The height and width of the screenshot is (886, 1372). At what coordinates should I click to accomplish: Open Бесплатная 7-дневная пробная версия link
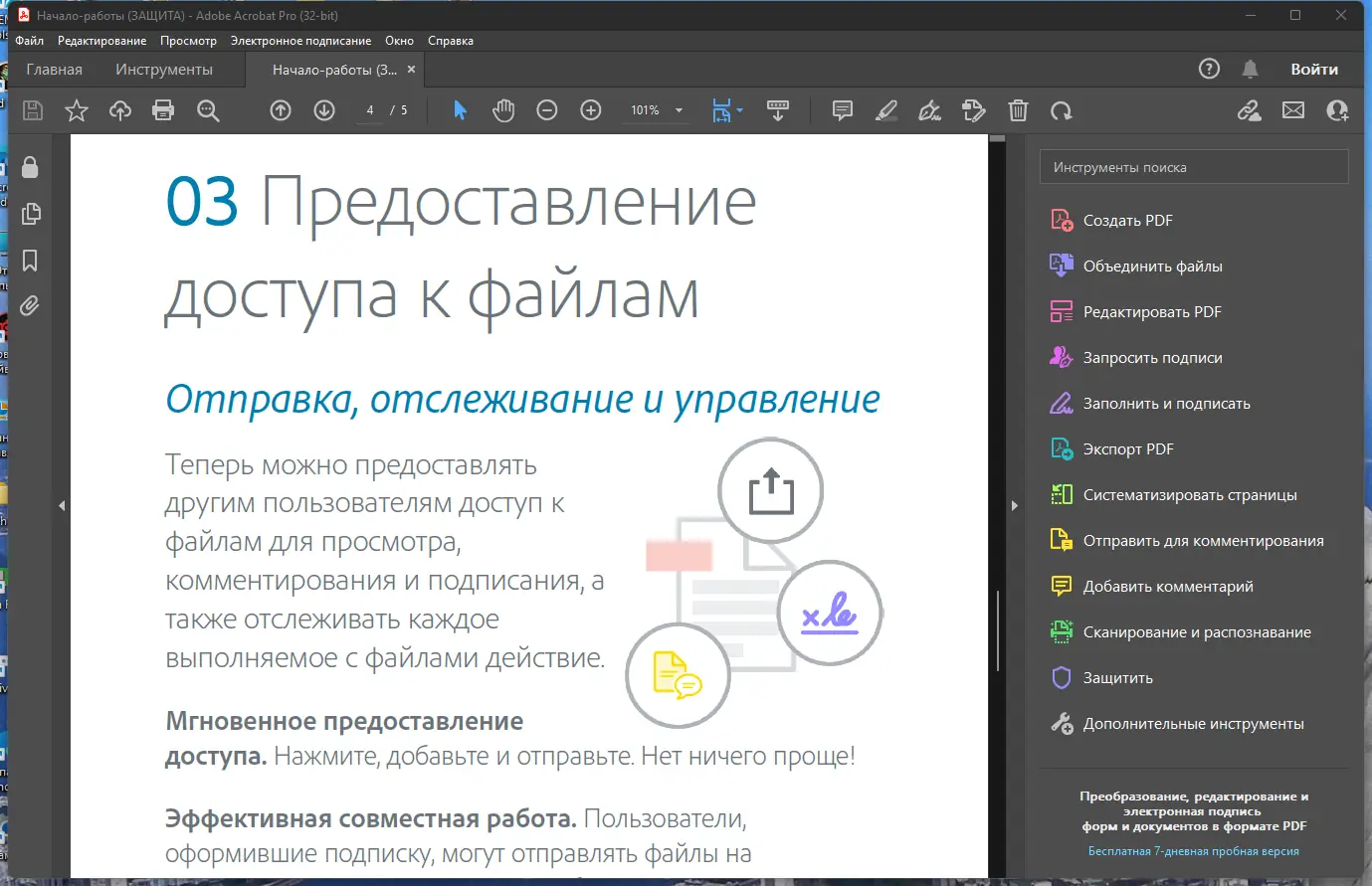pos(1193,850)
